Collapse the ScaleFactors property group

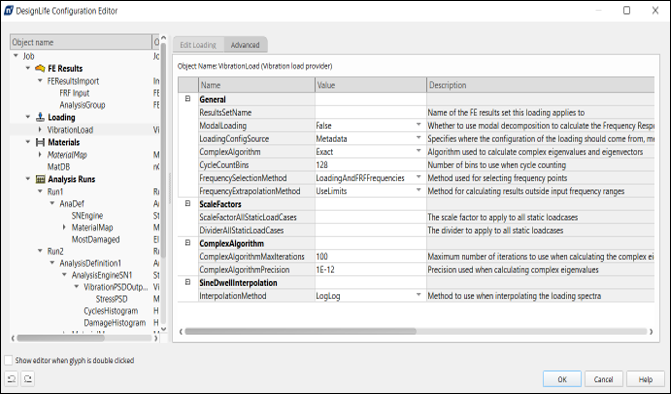[187, 204]
